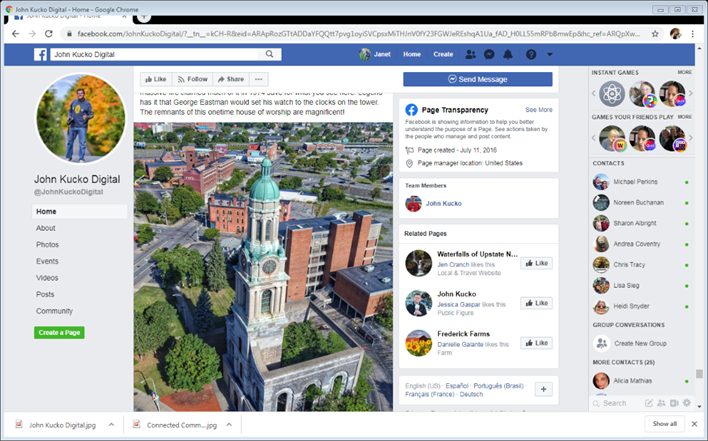Show previous friends' games with left chevron
This screenshot has height=441, width=708.
[x=594, y=138]
